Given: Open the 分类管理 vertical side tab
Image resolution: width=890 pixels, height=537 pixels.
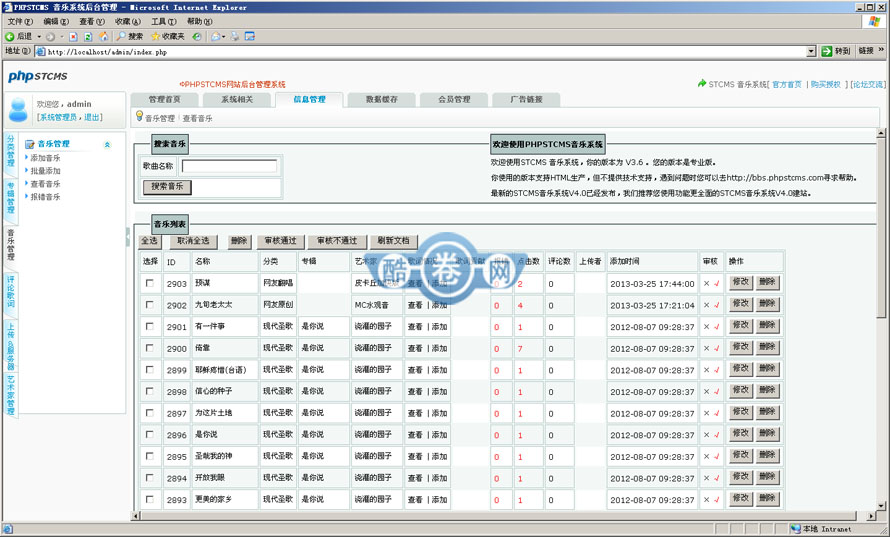Looking at the screenshot, I should tap(11, 150).
